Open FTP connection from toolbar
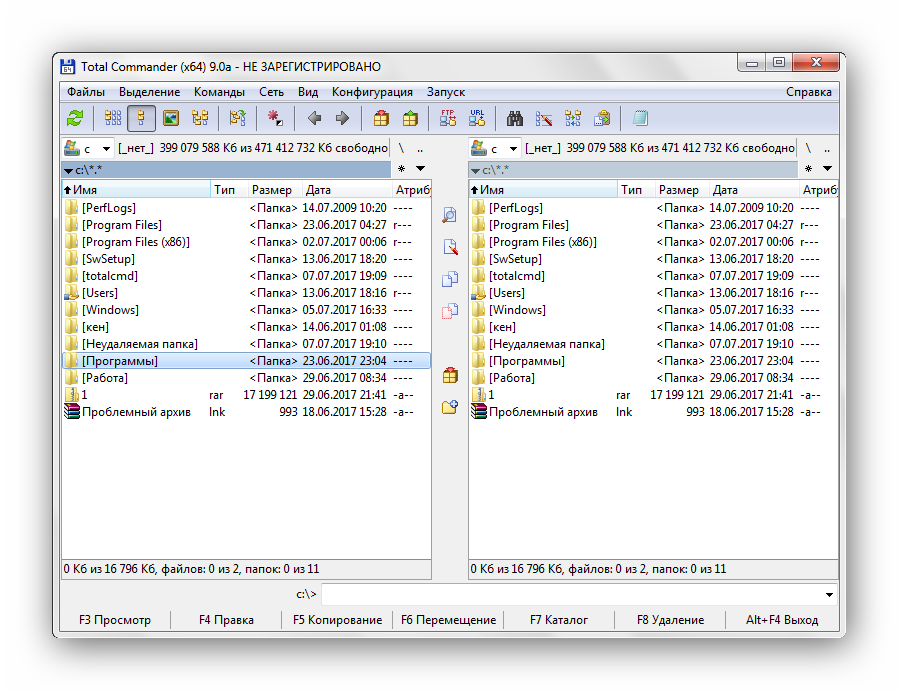899x691 pixels. point(448,118)
